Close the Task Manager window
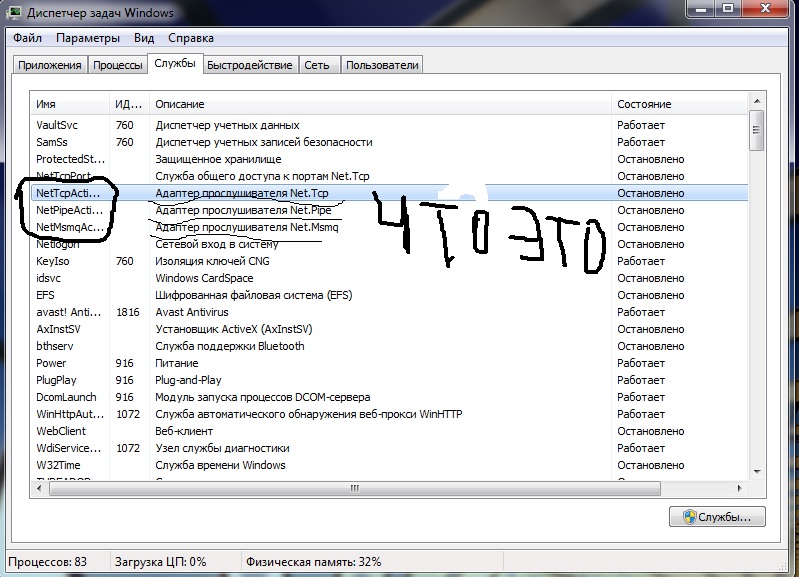 coord(766,9)
